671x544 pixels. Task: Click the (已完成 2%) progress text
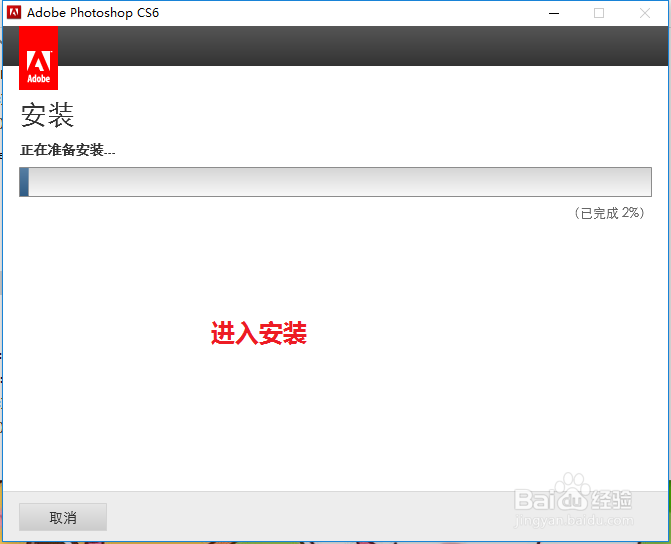pos(609,213)
